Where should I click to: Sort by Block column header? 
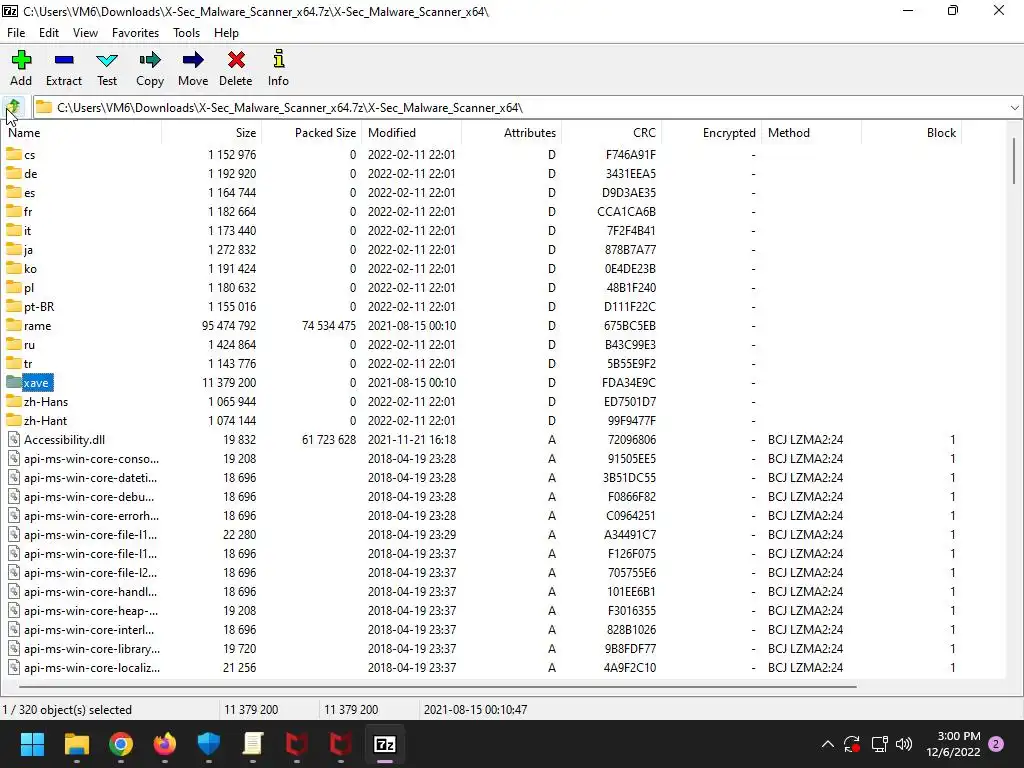pyautogui.click(x=911, y=133)
